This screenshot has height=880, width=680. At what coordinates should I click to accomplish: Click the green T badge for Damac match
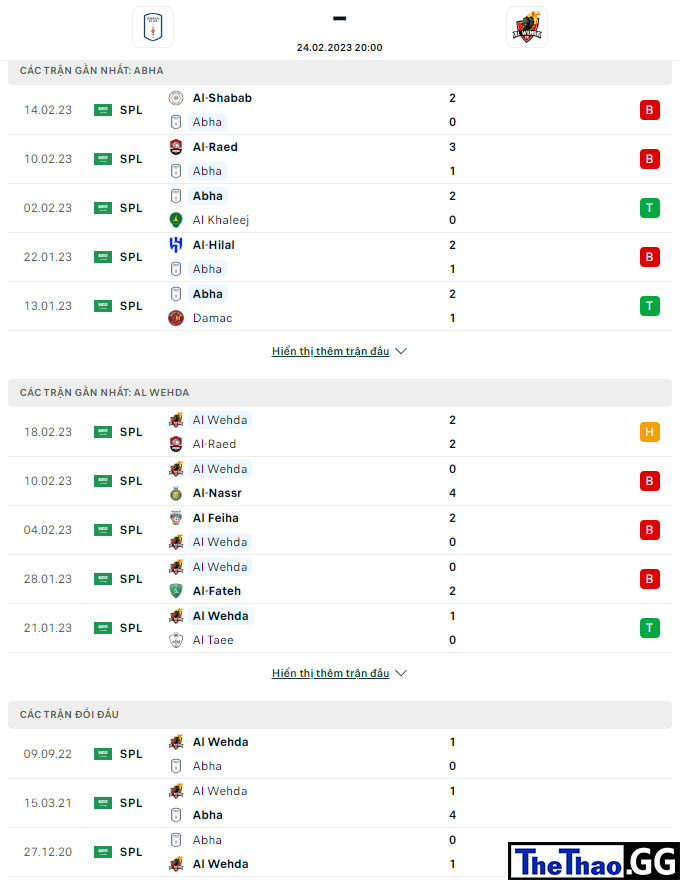650,306
